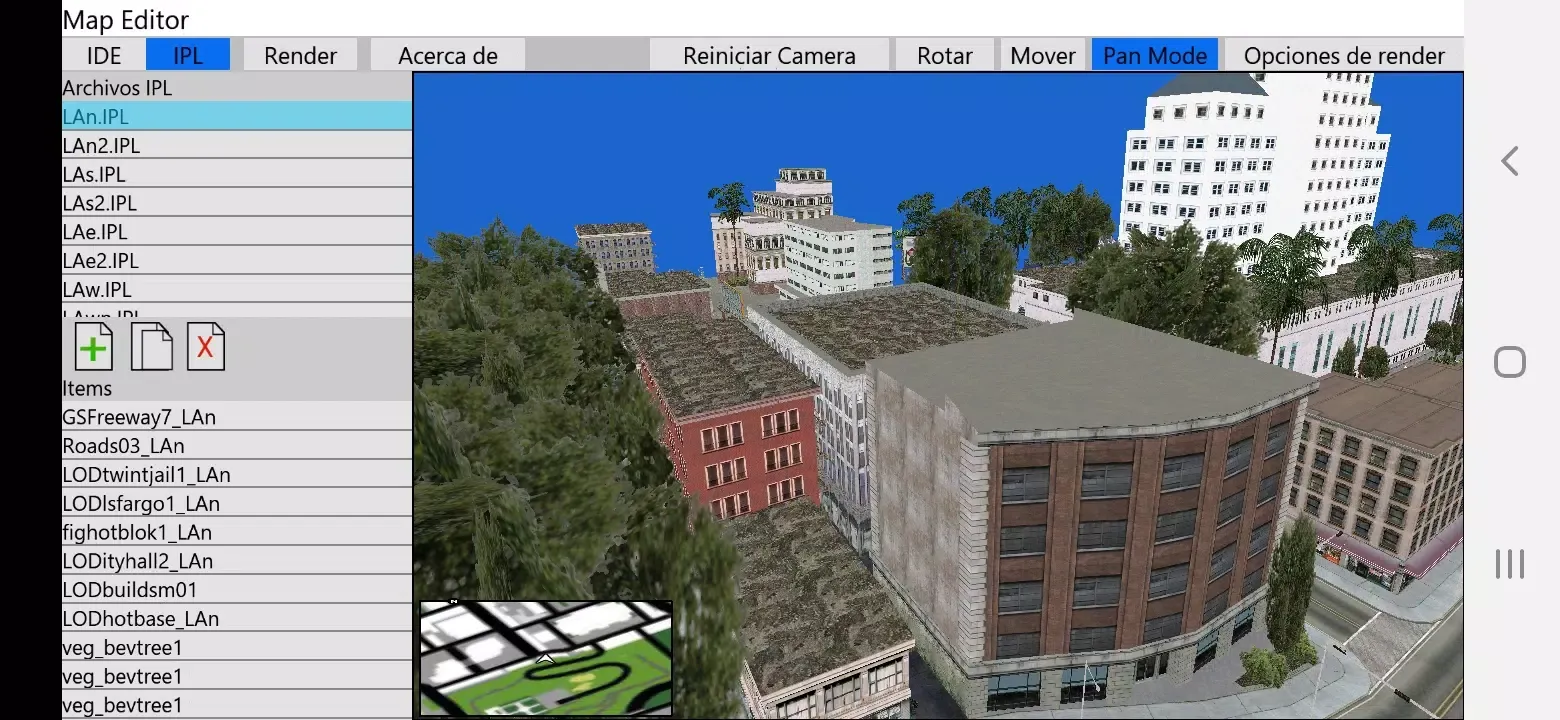
Task: Select GSFreeway7_LAn item
Action: pos(237,416)
